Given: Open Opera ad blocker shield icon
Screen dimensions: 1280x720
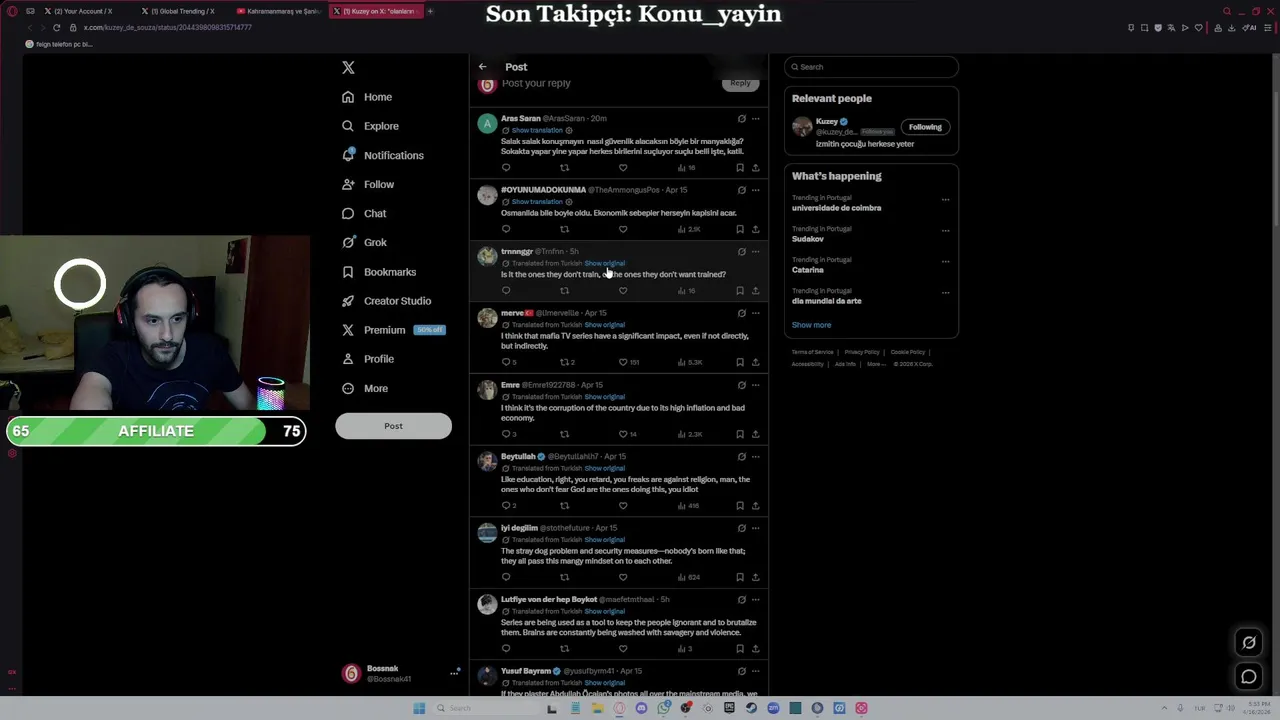Looking at the screenshot, I should (x=1158, y=28).
